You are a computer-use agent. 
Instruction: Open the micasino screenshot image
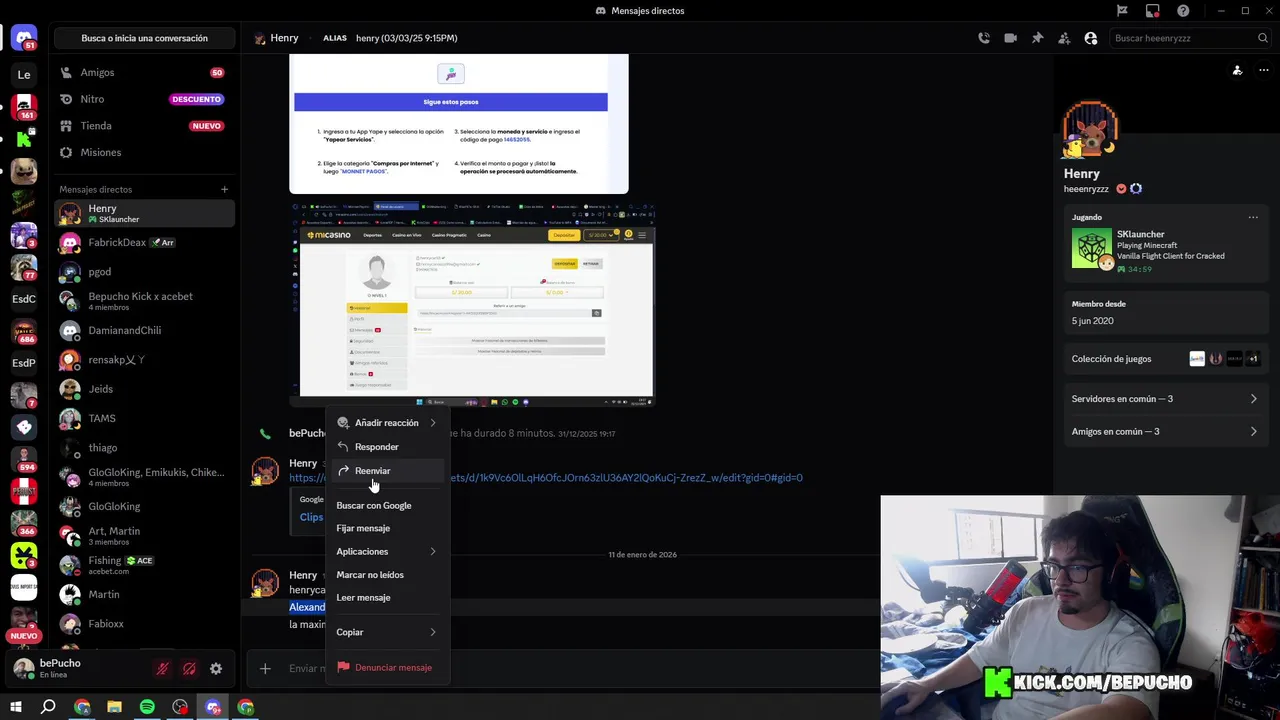click(x=473, y=304)
